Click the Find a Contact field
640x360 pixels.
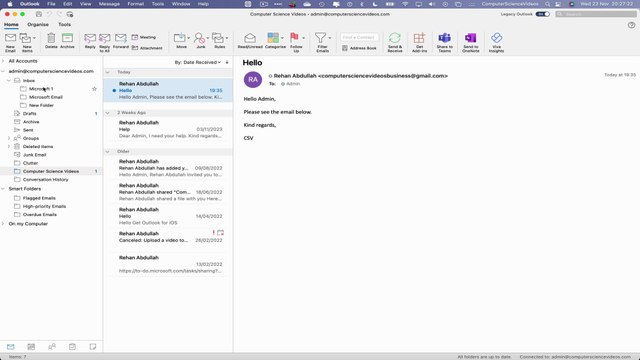coord(359,37)
